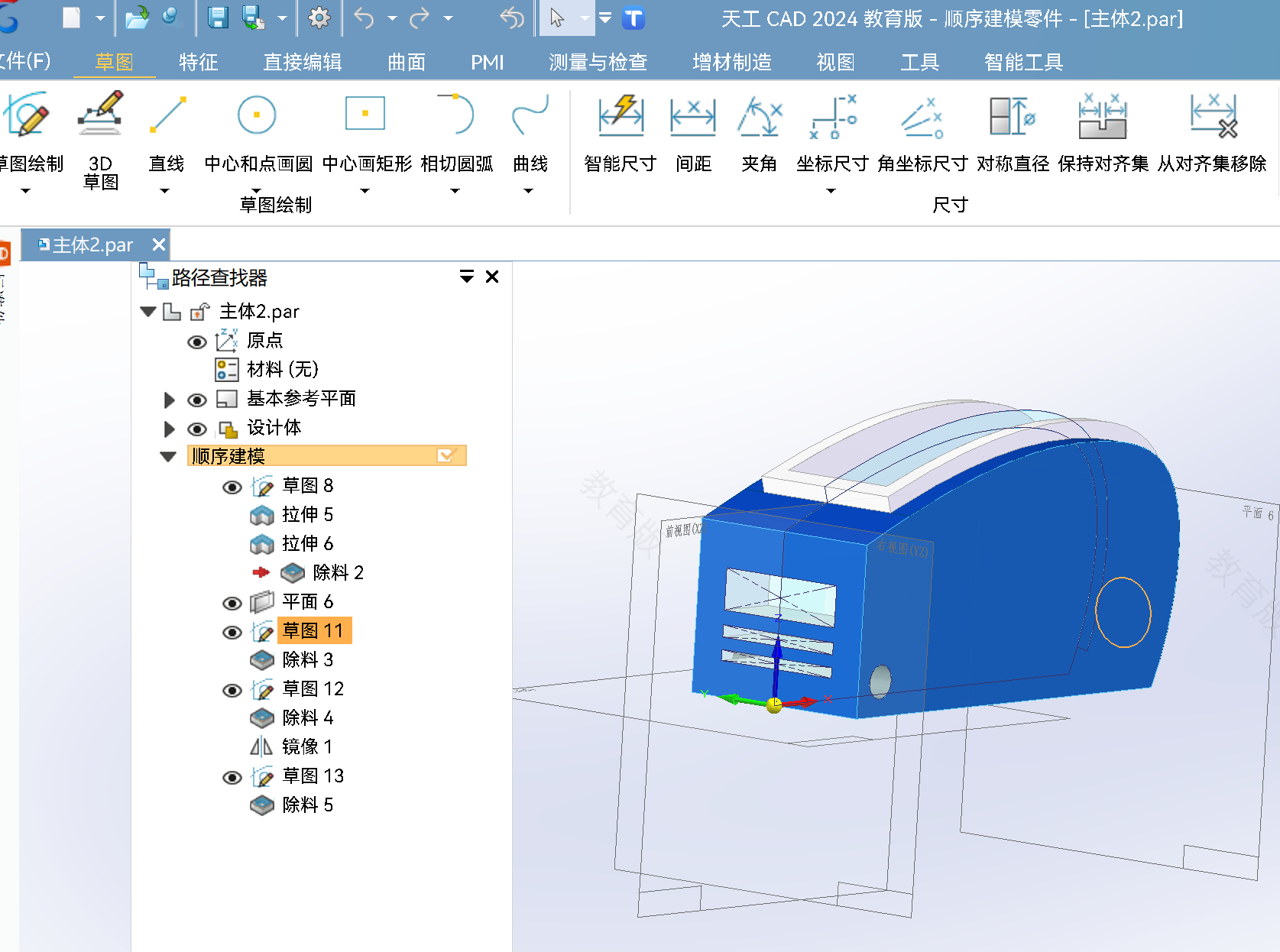Create a new document from toolbar
1280x952 pixels.
click(x=71, y=18)
